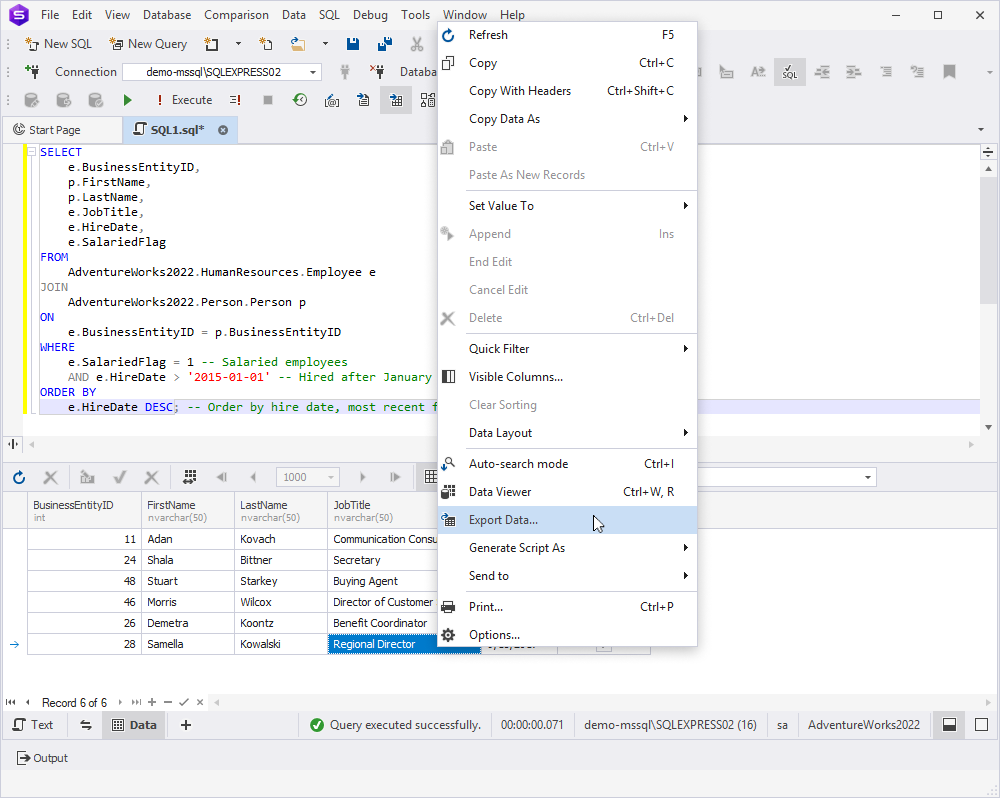
Task: Select the cell containing Demetra
Action: tap(188, 623)
